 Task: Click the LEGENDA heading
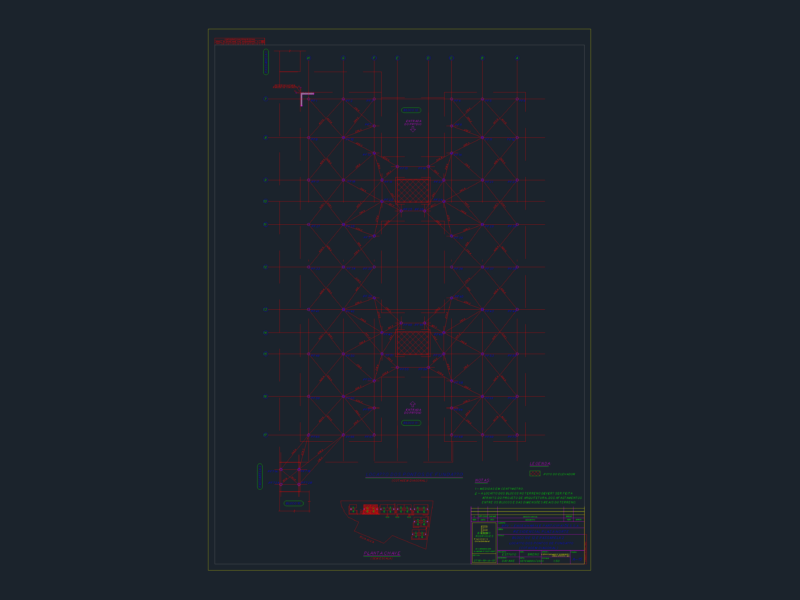click(x=540, y=464)
